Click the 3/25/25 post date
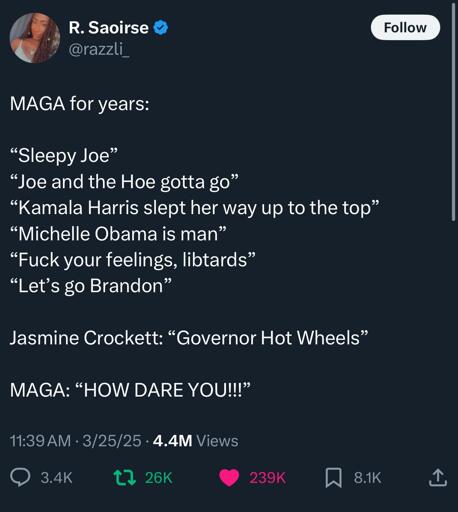Image resolution: width=458 pixels, height=512 pixels. (112, 441)
